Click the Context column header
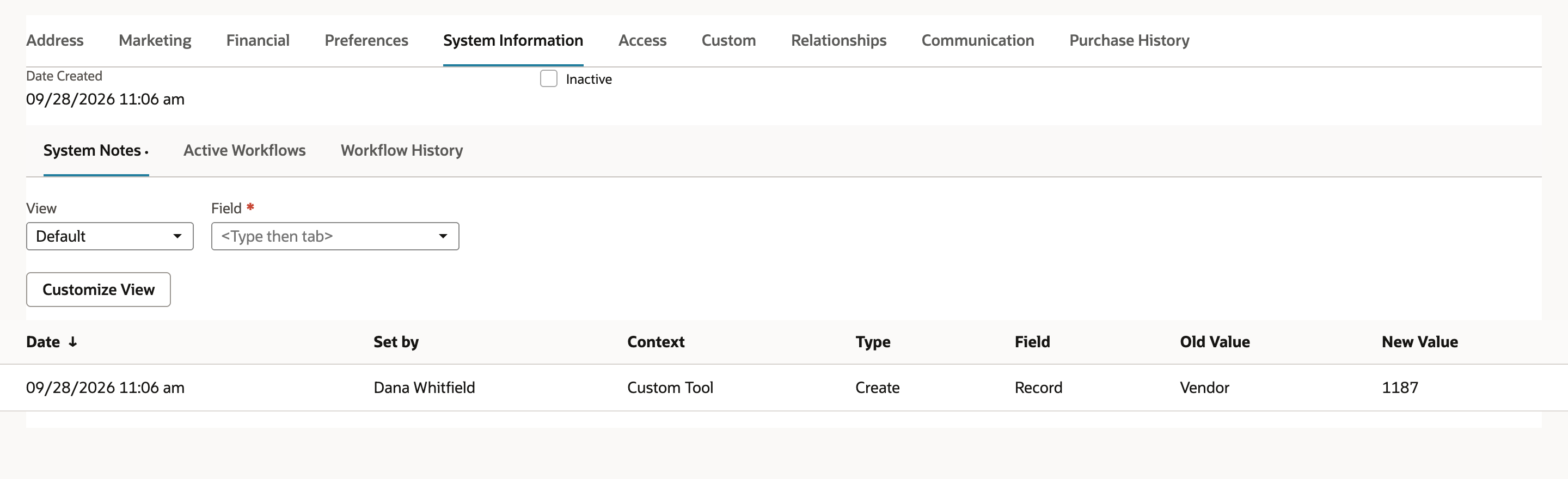Viewport: 1568px width, 479px height. click(x=656, y=342)
